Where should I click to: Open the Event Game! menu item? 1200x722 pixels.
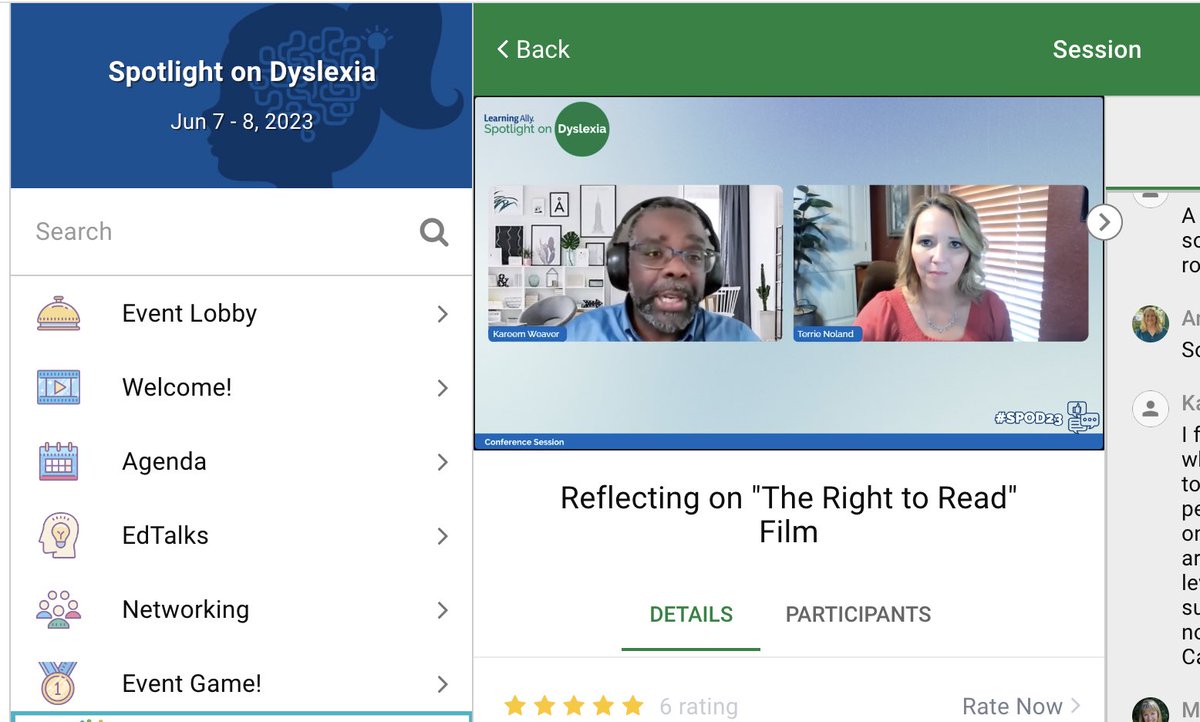241,683
